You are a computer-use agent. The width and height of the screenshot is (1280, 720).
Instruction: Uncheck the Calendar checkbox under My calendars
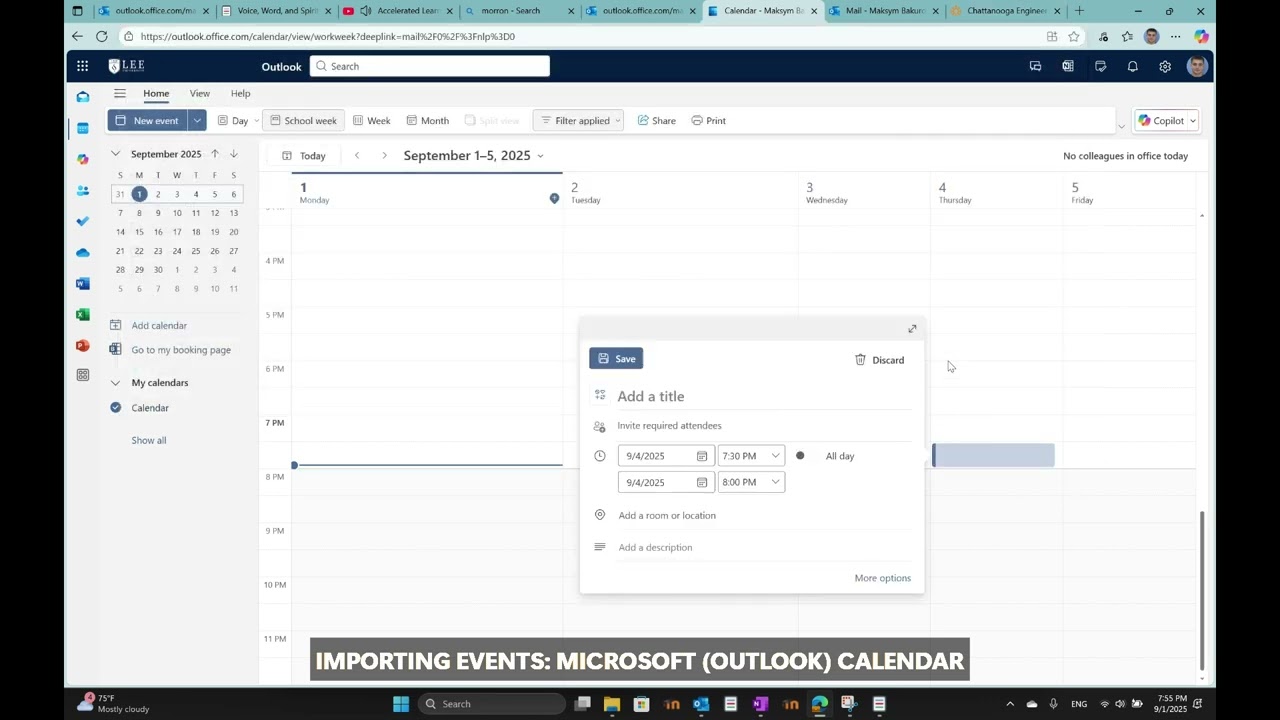pyautogui.click(x=116, y=408)
